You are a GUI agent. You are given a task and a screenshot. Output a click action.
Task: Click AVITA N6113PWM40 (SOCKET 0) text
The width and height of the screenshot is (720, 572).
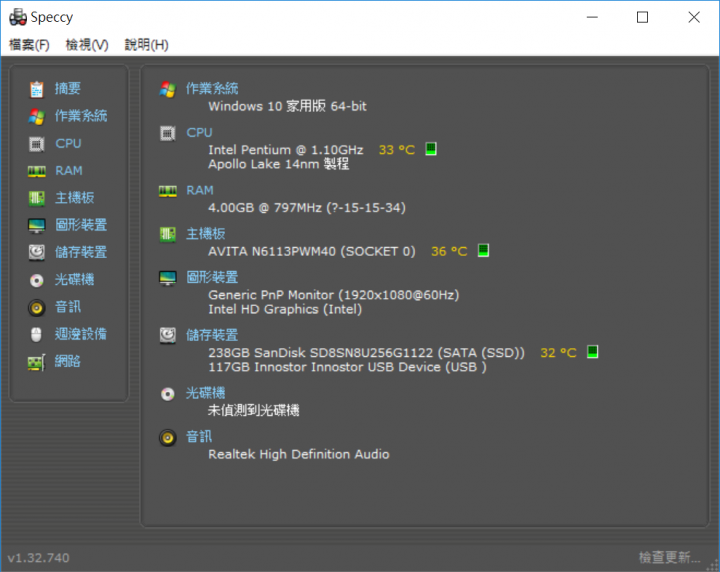pos(312,251)
